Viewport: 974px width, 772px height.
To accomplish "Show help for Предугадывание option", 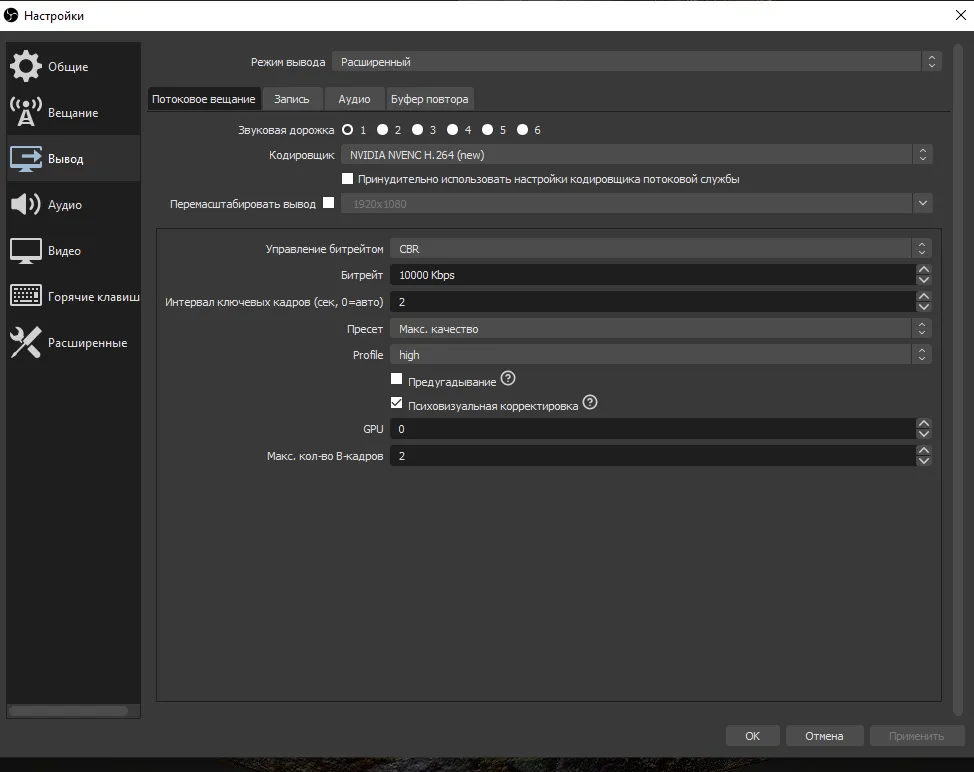I will (507, 378).
